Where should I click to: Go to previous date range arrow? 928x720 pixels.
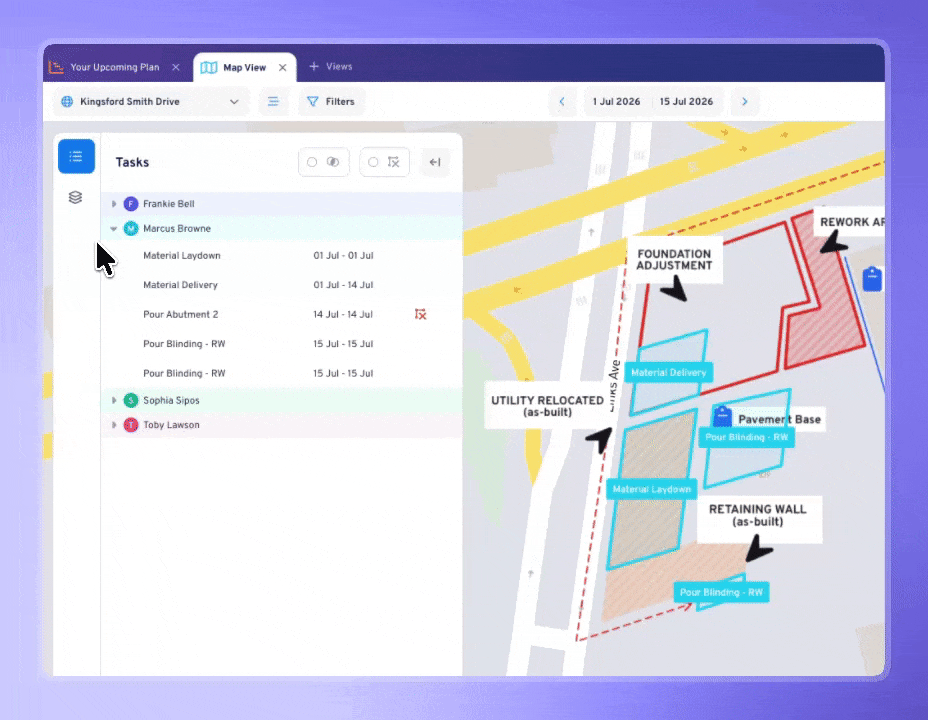[x=562, y=102]
